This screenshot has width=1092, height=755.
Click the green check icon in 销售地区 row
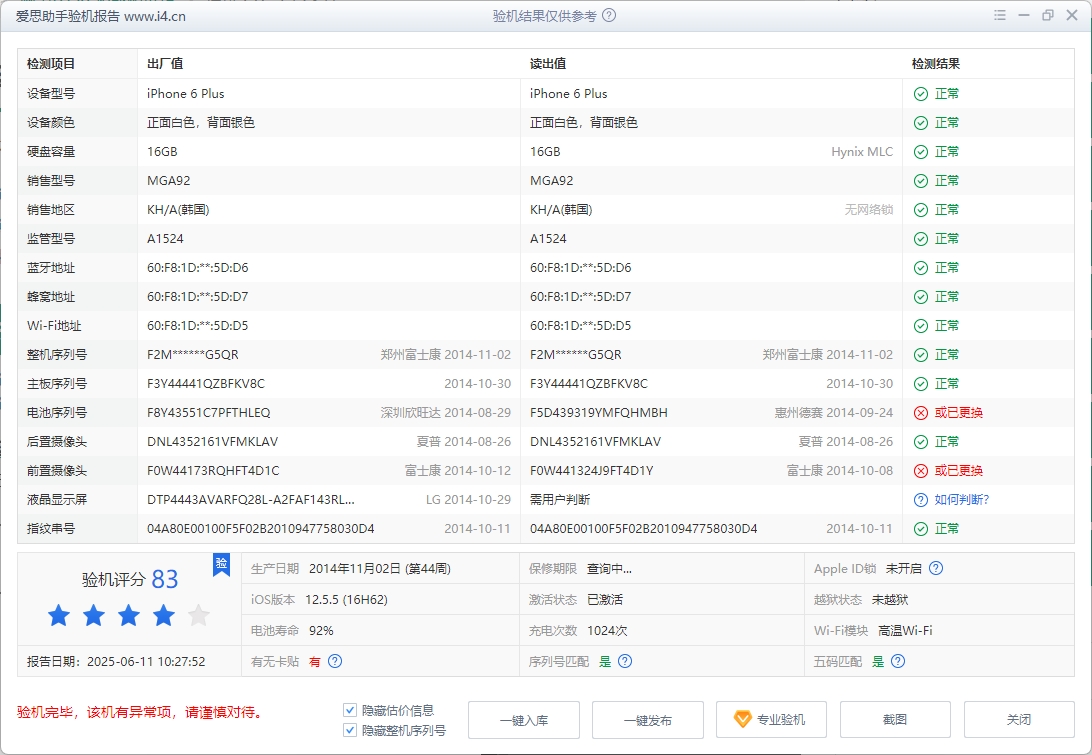921,210
